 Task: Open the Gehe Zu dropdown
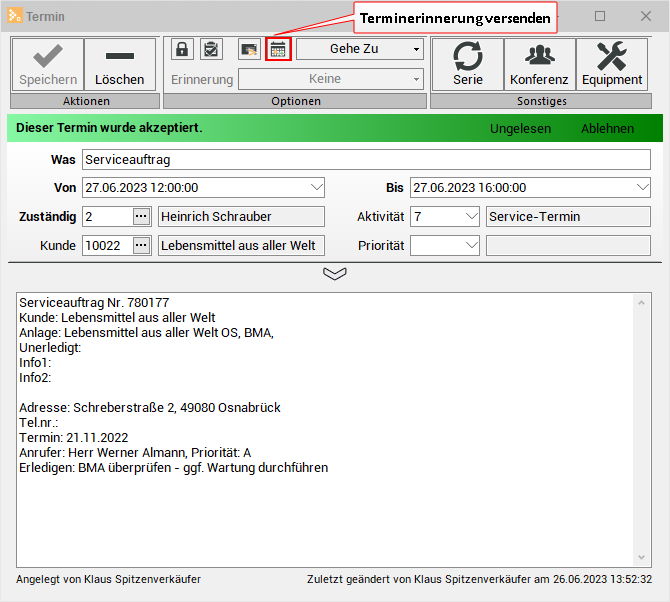[360, 49]
